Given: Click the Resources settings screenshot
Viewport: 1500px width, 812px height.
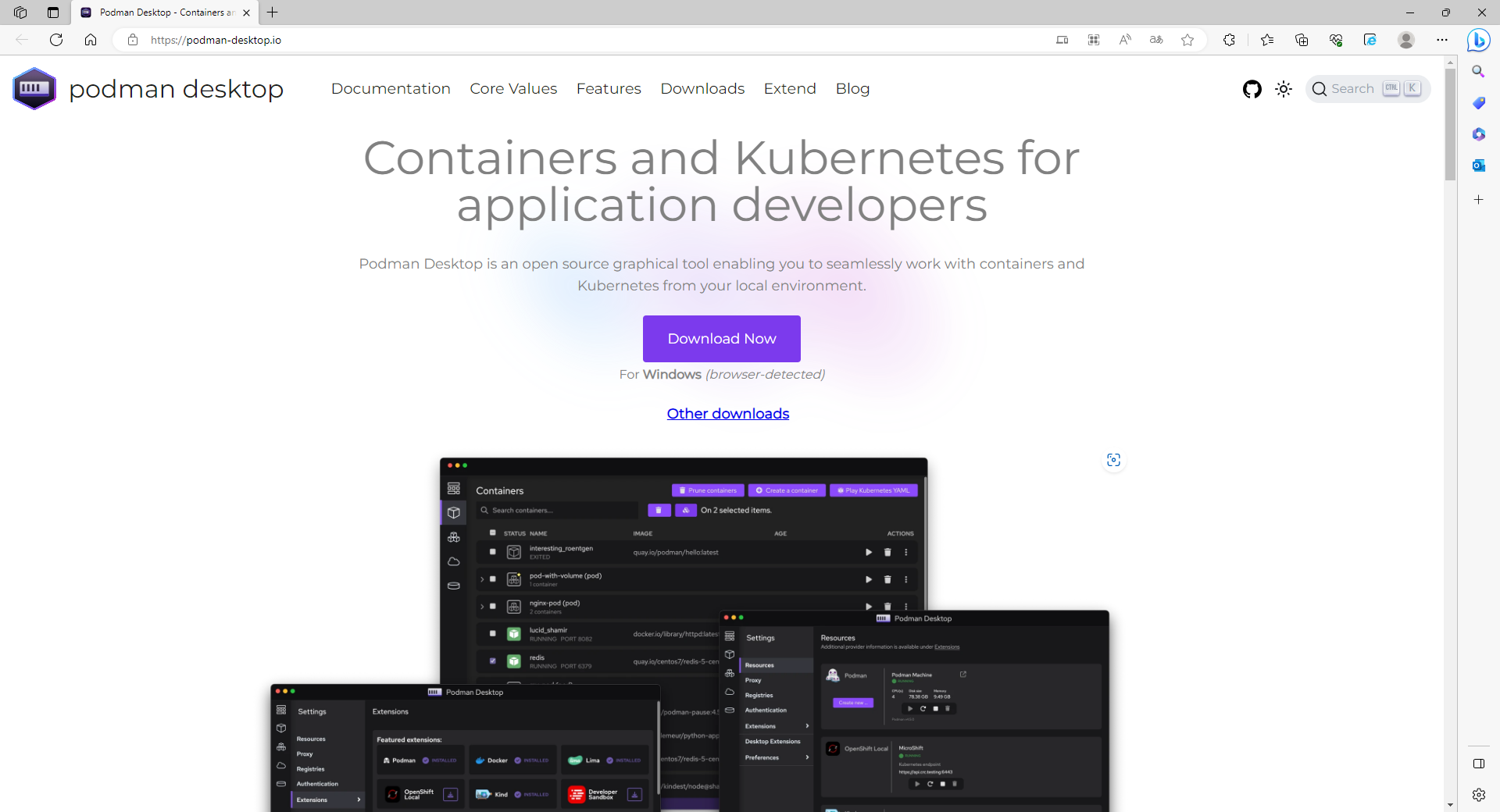Looking at the screenshot, I should pyautogui.click(x=914, y=711).
